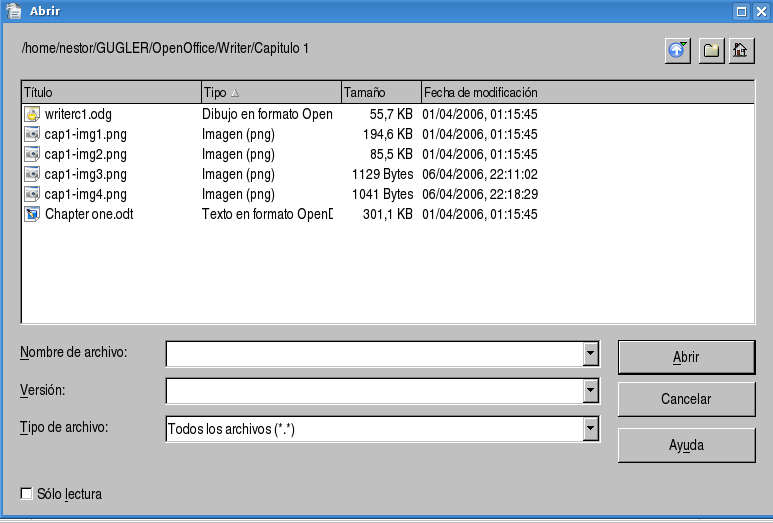
Task: Select the cap1-img1.png file icon
Action: click(32, 134)
